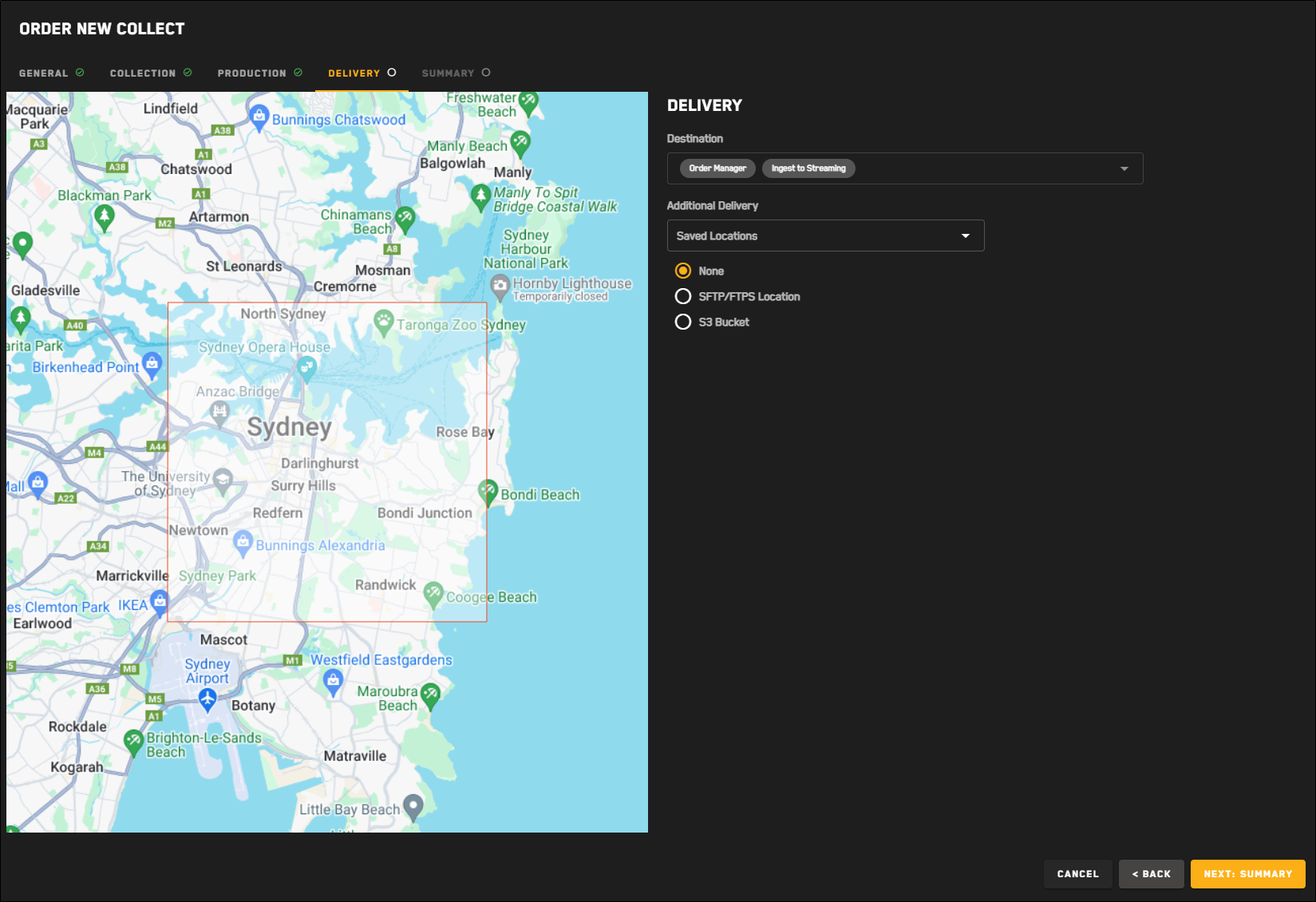Select the None delivery radio option
Viewport: 1316px width, 902px height.
pyautogui.click(x=683, y=271)
